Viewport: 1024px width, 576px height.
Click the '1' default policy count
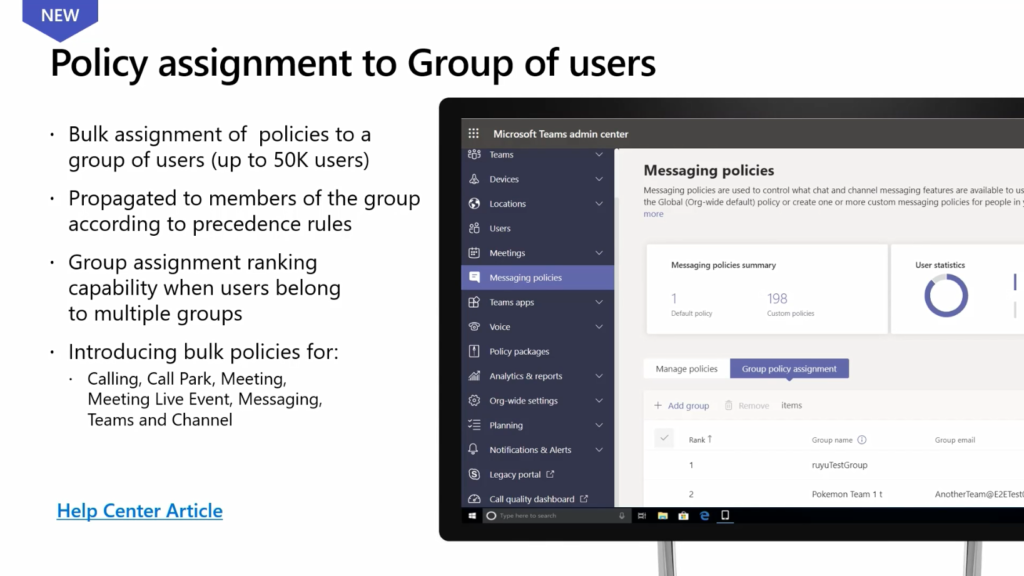(674, 298)
